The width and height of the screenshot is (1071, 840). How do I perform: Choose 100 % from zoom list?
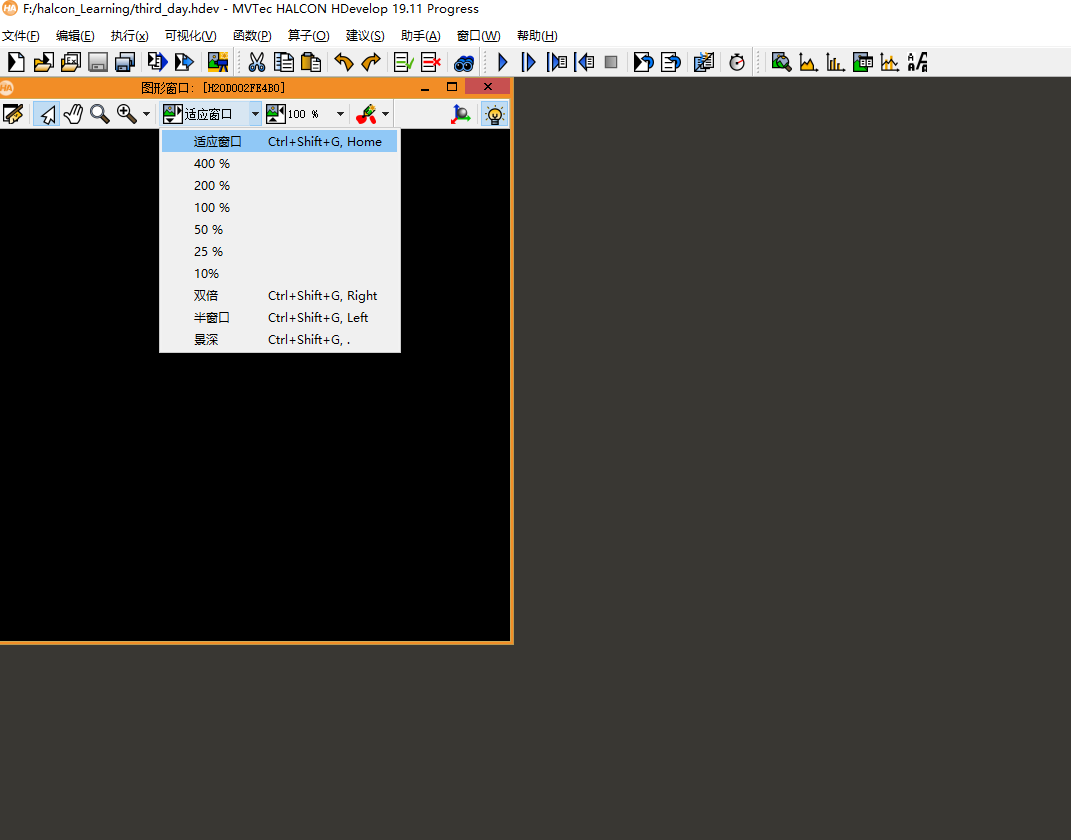coord(279,208)
